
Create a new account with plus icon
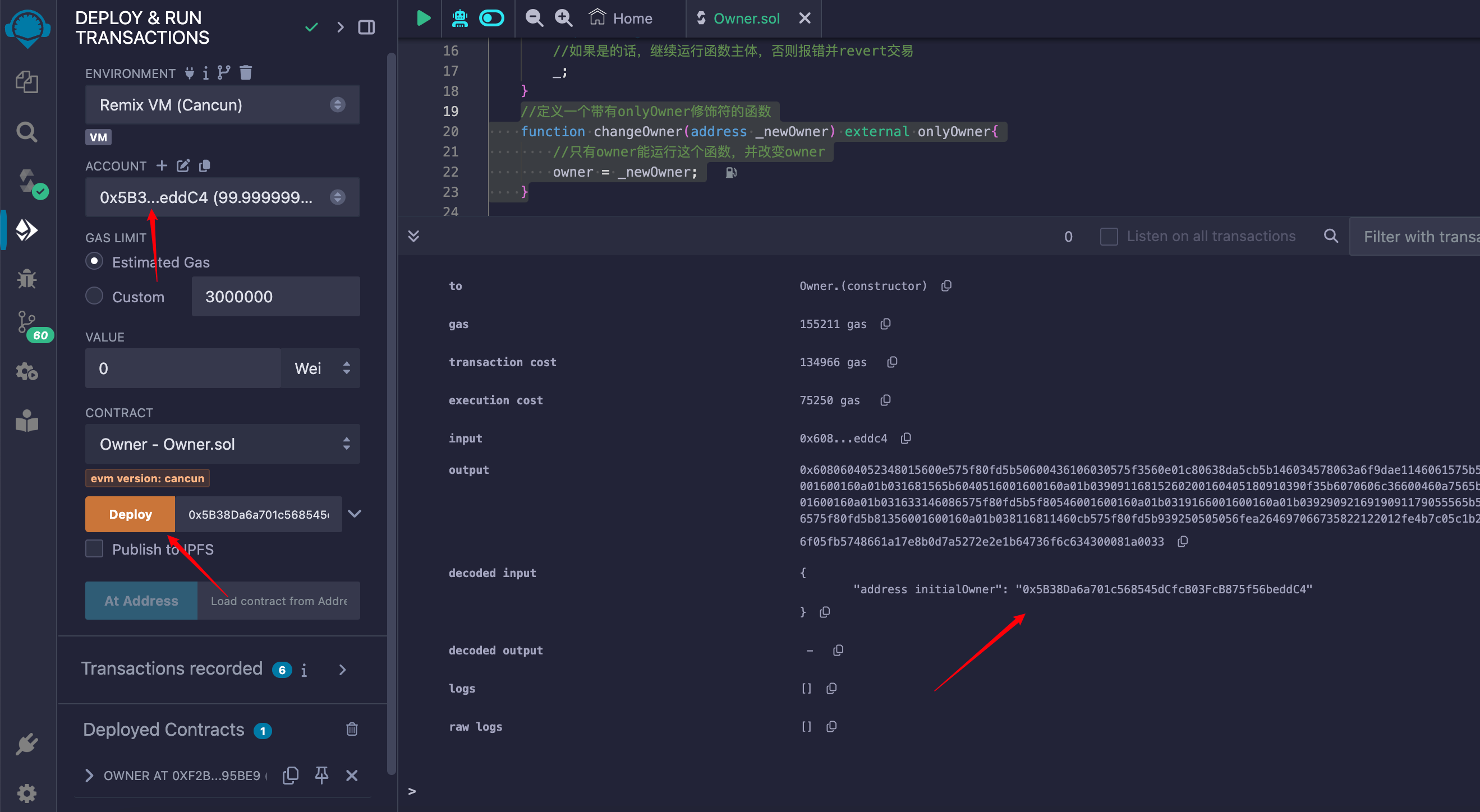162,165
